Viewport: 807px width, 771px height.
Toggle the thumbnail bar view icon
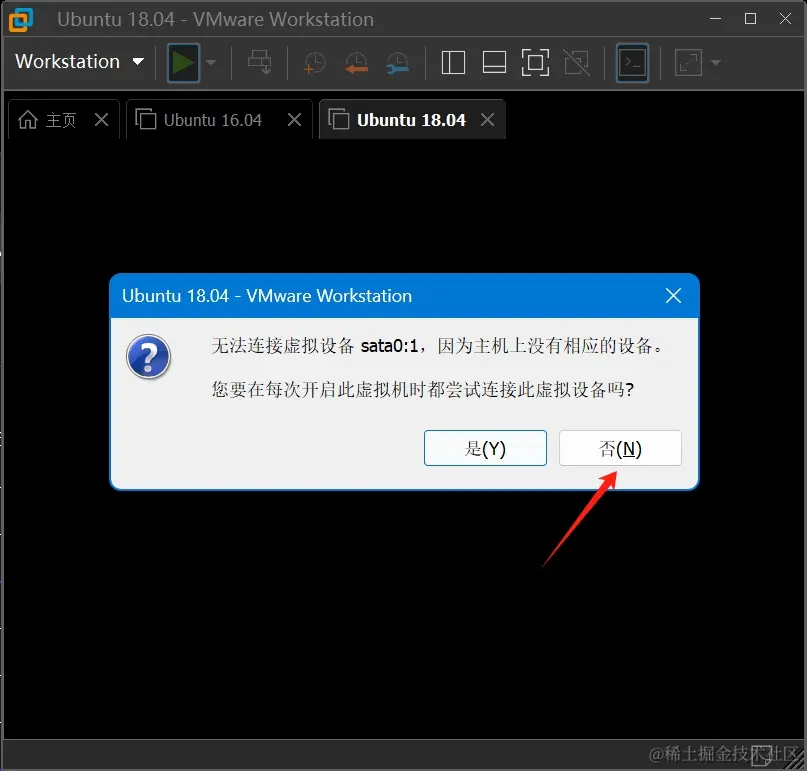494,63
